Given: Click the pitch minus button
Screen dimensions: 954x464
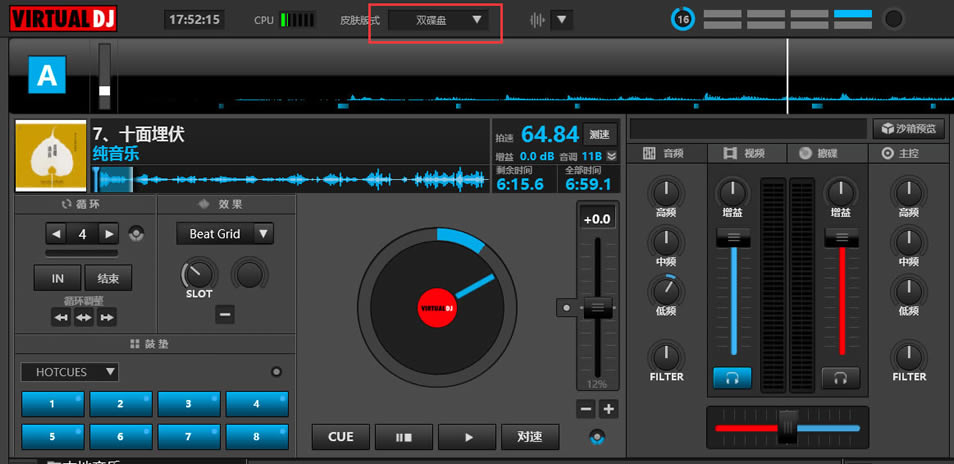Looking at the screenshot, I should (586, 409).
